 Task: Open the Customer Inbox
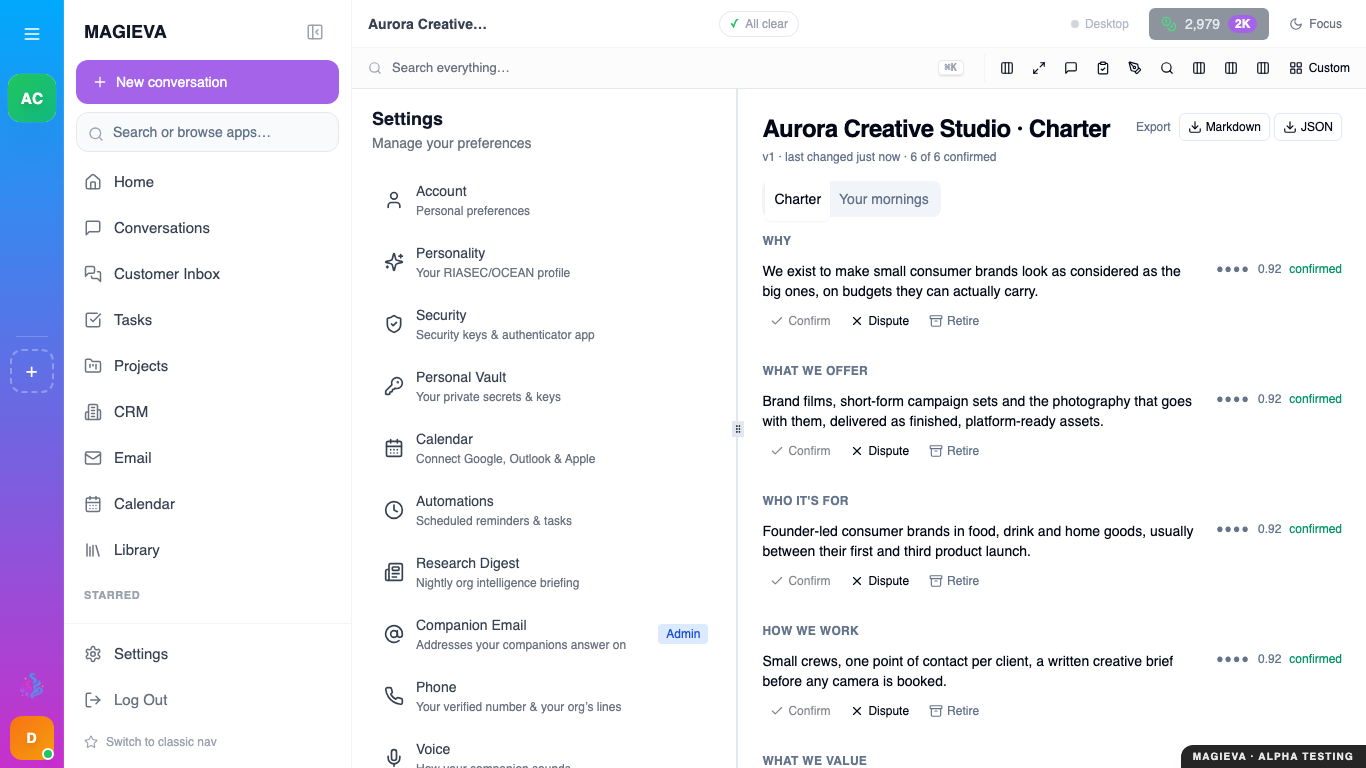pos(207,274)
